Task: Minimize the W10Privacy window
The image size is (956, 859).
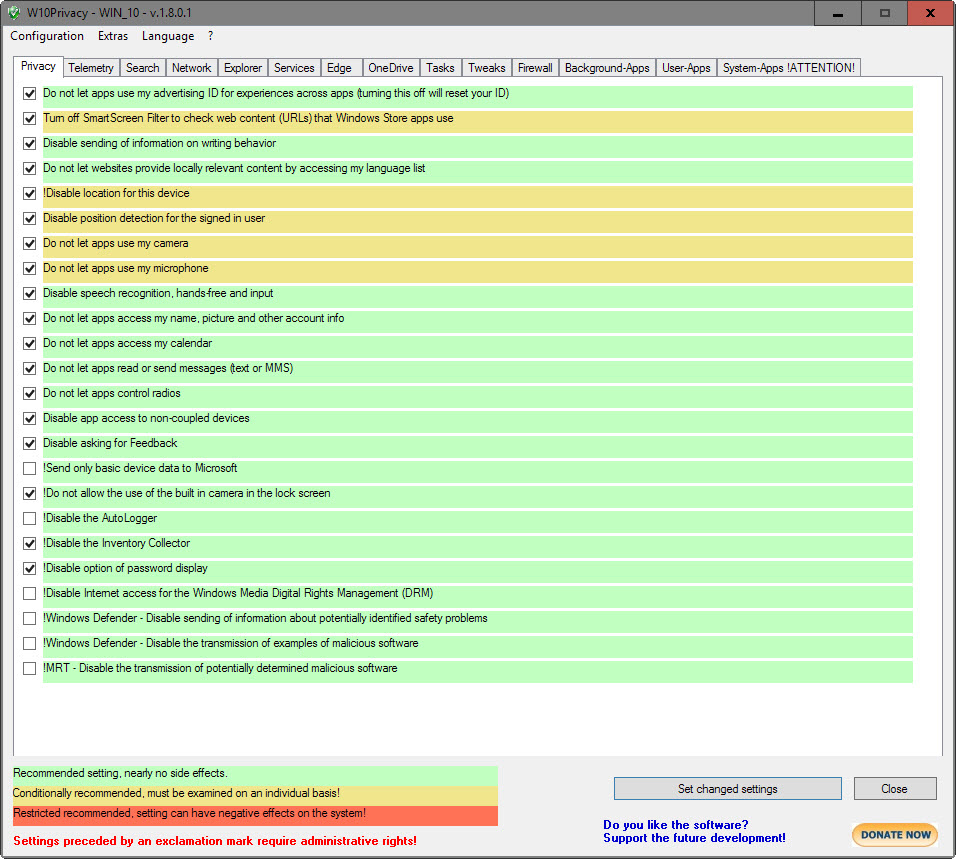Action: pyautogui.click(x=838, y=13)
